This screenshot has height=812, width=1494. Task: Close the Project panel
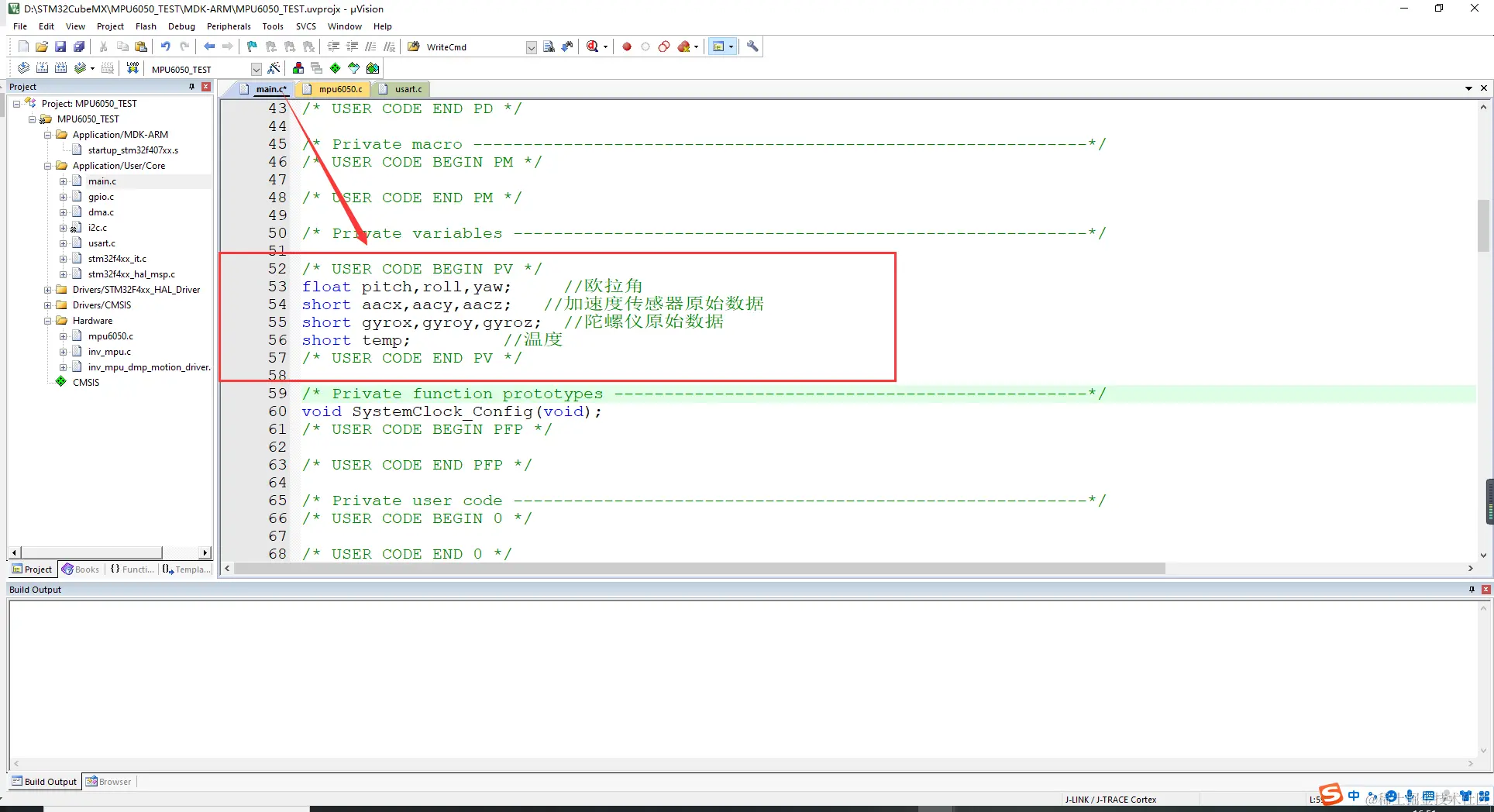coord(206,87)
